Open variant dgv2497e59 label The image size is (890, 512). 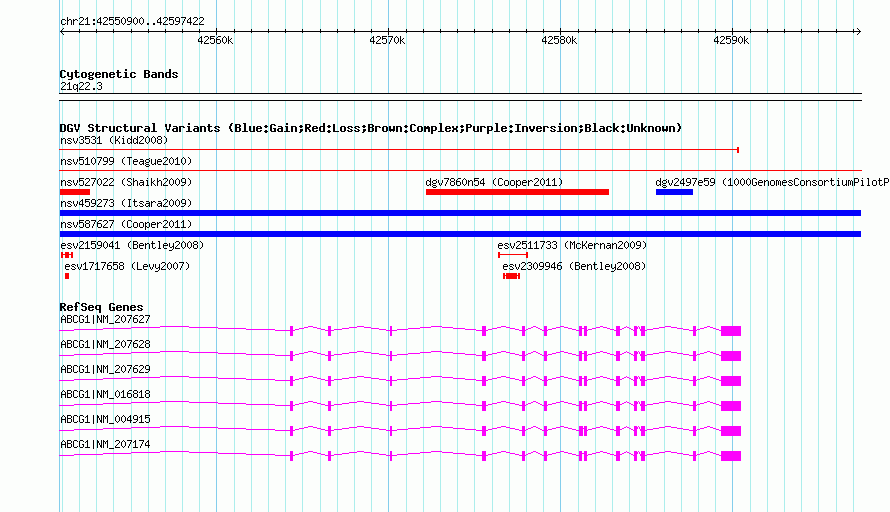tap(773, 182)
